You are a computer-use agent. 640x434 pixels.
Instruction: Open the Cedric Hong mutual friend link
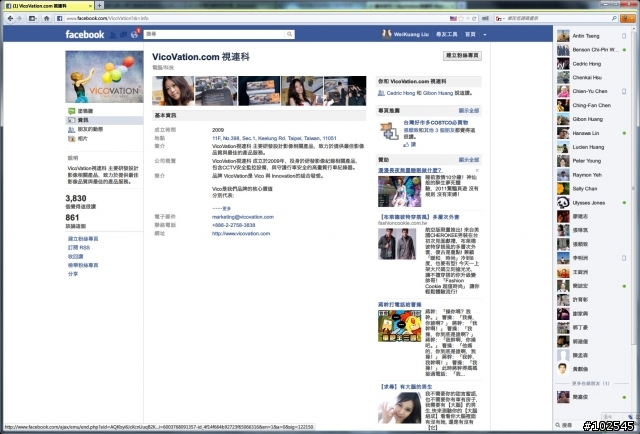click(x=400, y=93)
